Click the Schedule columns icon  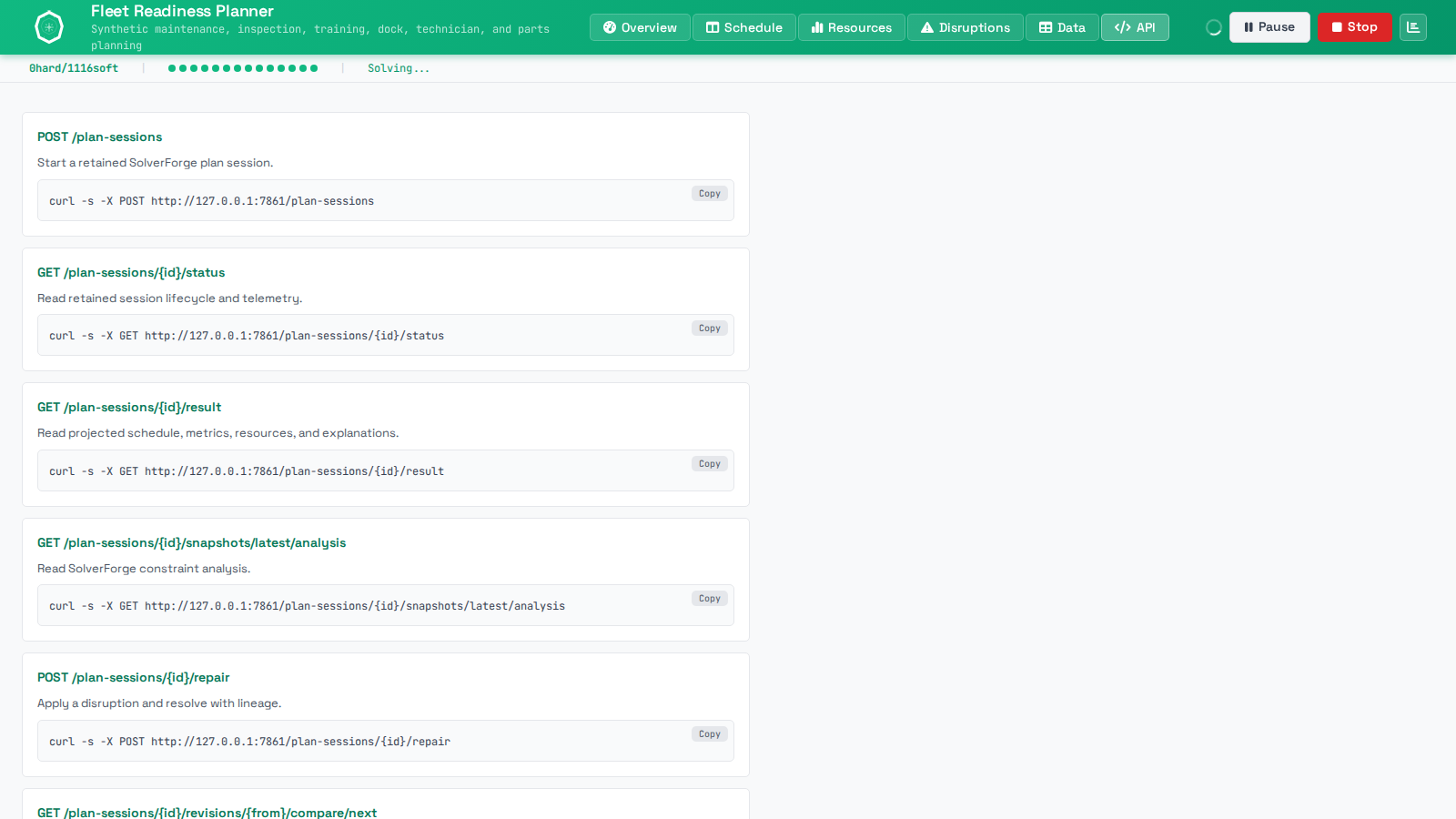pos(713,27)
